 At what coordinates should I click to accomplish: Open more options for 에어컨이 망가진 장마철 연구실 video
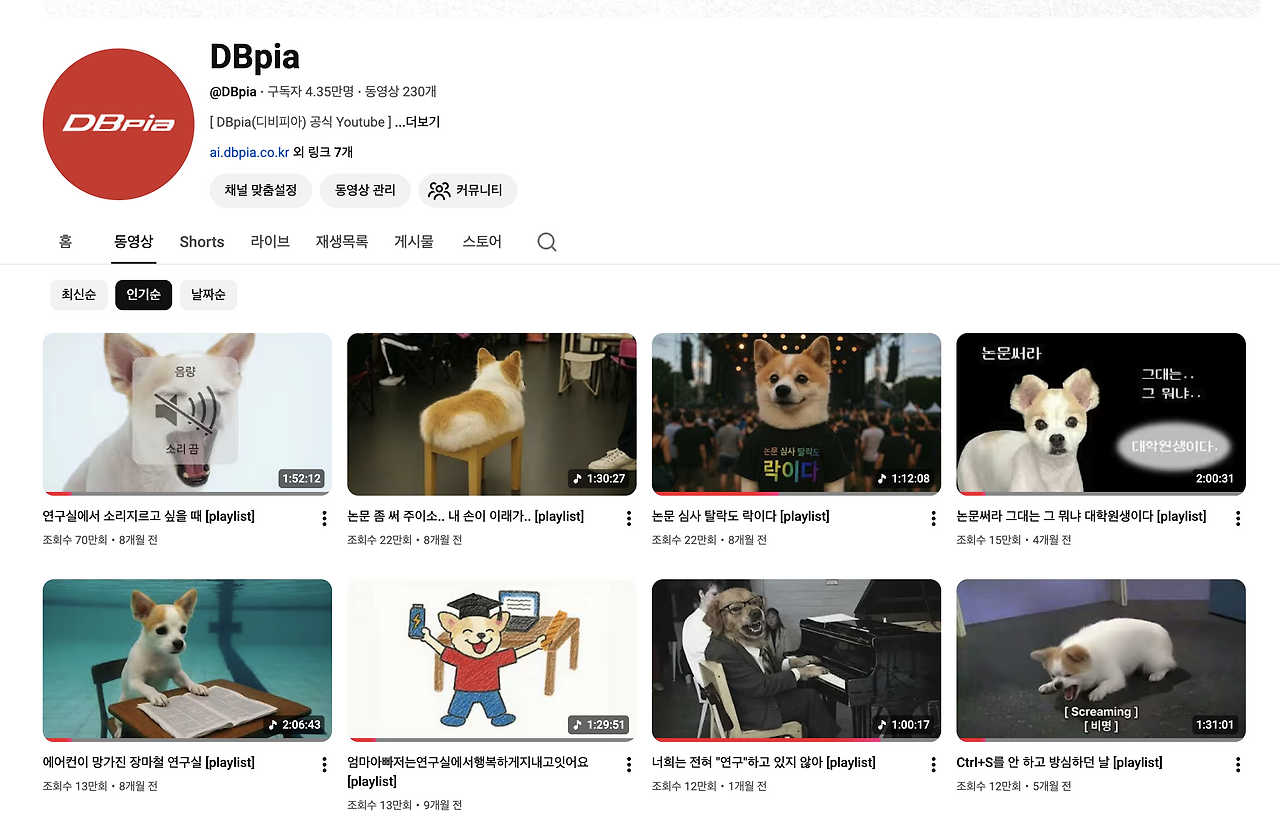point(324,764)
